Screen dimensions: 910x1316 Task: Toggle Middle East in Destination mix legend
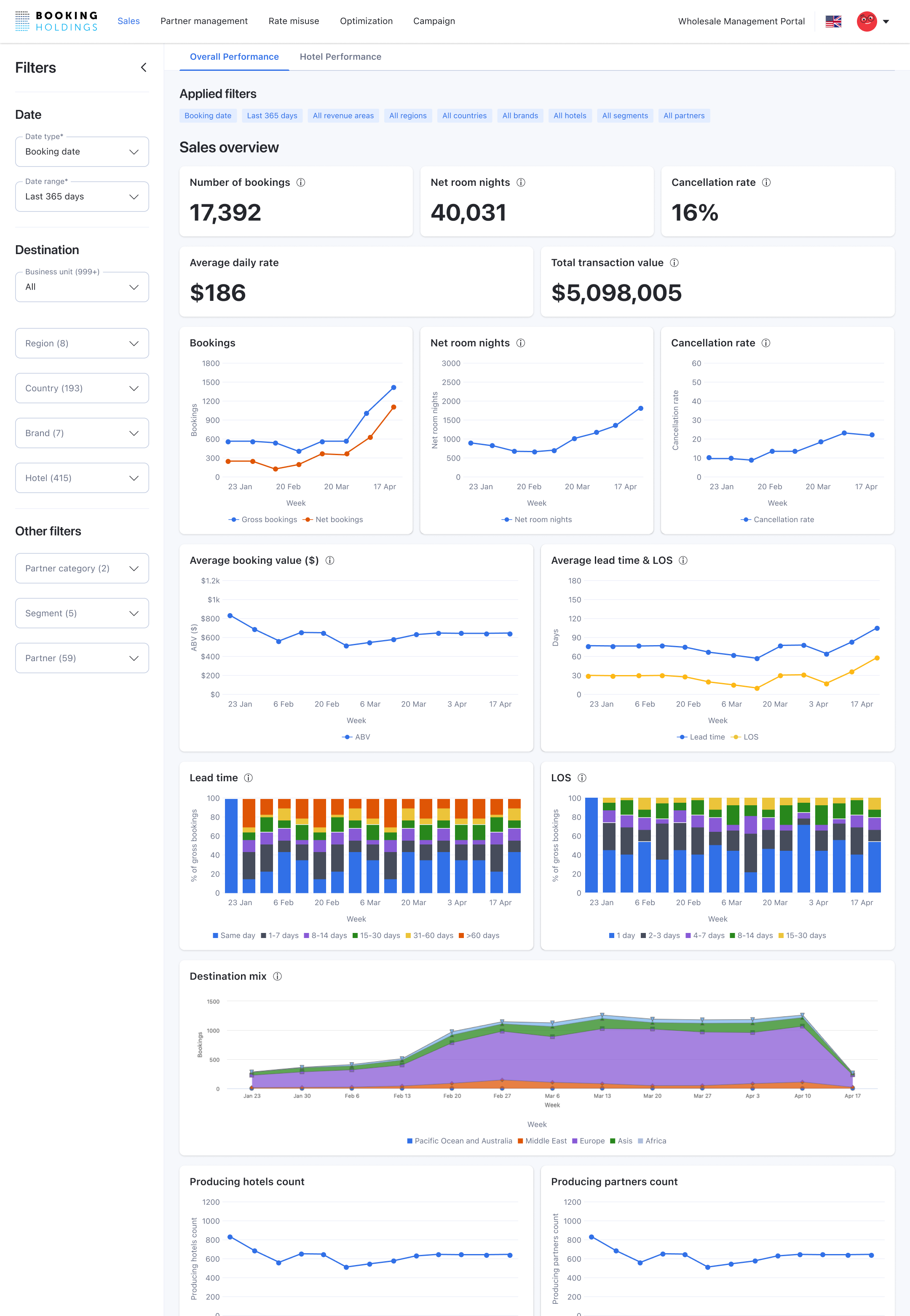tap(542, 1141)
